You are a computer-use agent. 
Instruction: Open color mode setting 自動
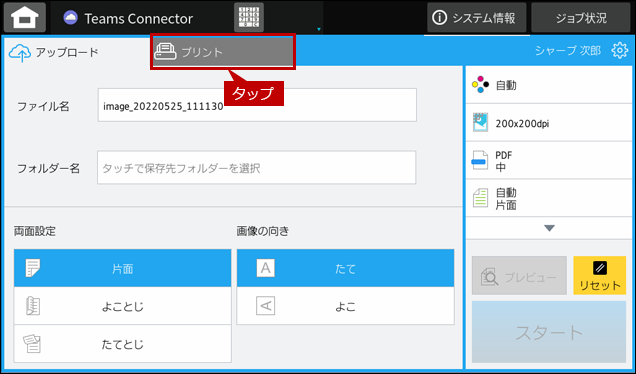coord(549,85)
